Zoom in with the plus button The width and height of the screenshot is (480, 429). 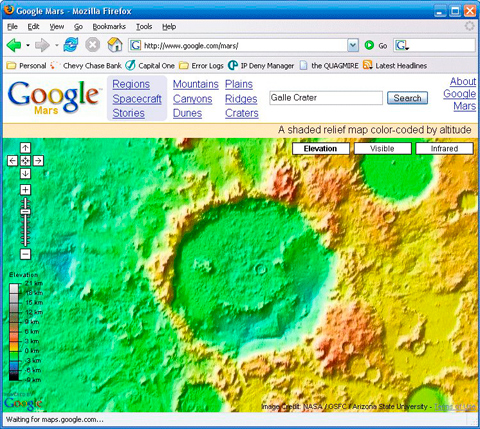pos(25,190)
